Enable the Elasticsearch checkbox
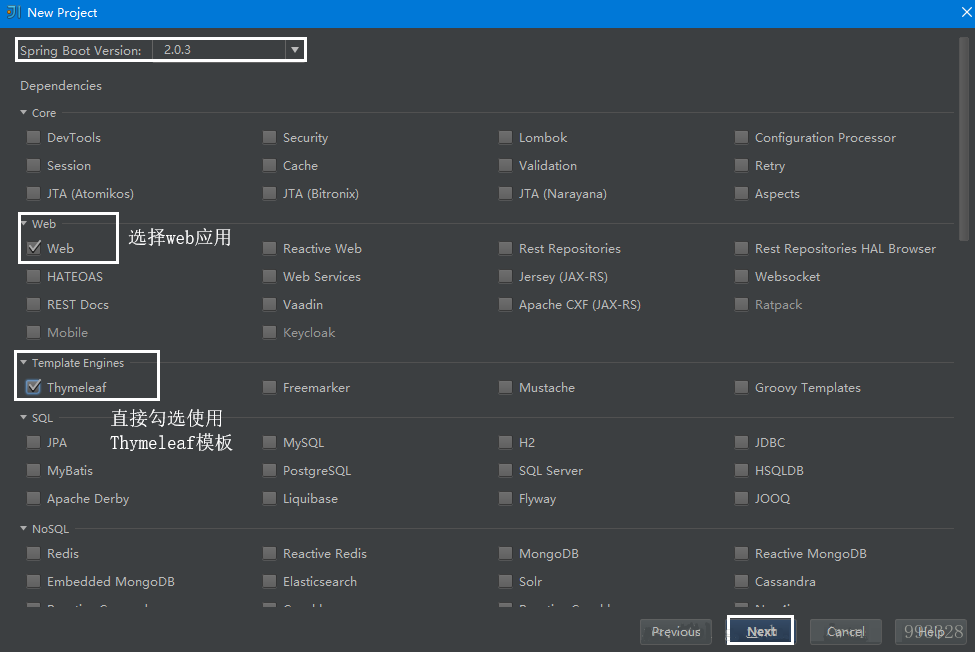 click(269, 581)
